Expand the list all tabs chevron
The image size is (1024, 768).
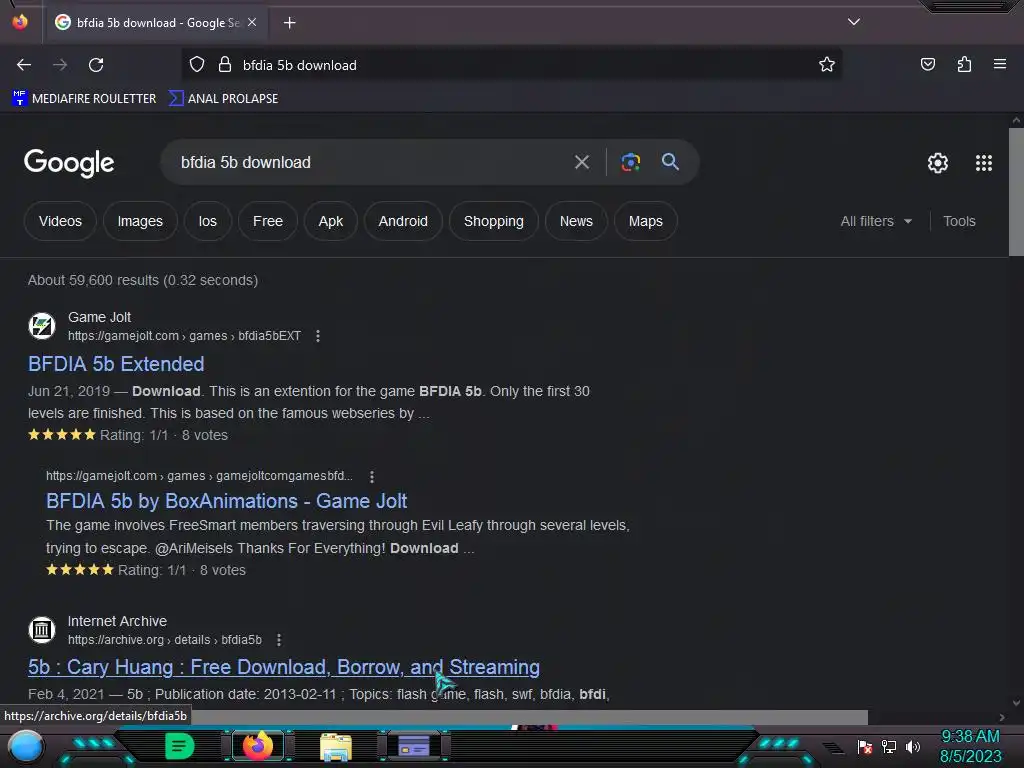pos(854,22)
